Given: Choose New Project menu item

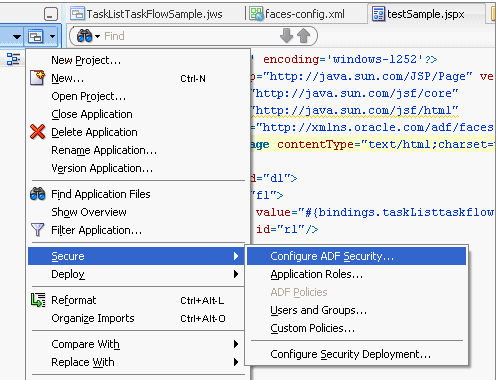Looking at the screenshot, I should tap(137, 60).
